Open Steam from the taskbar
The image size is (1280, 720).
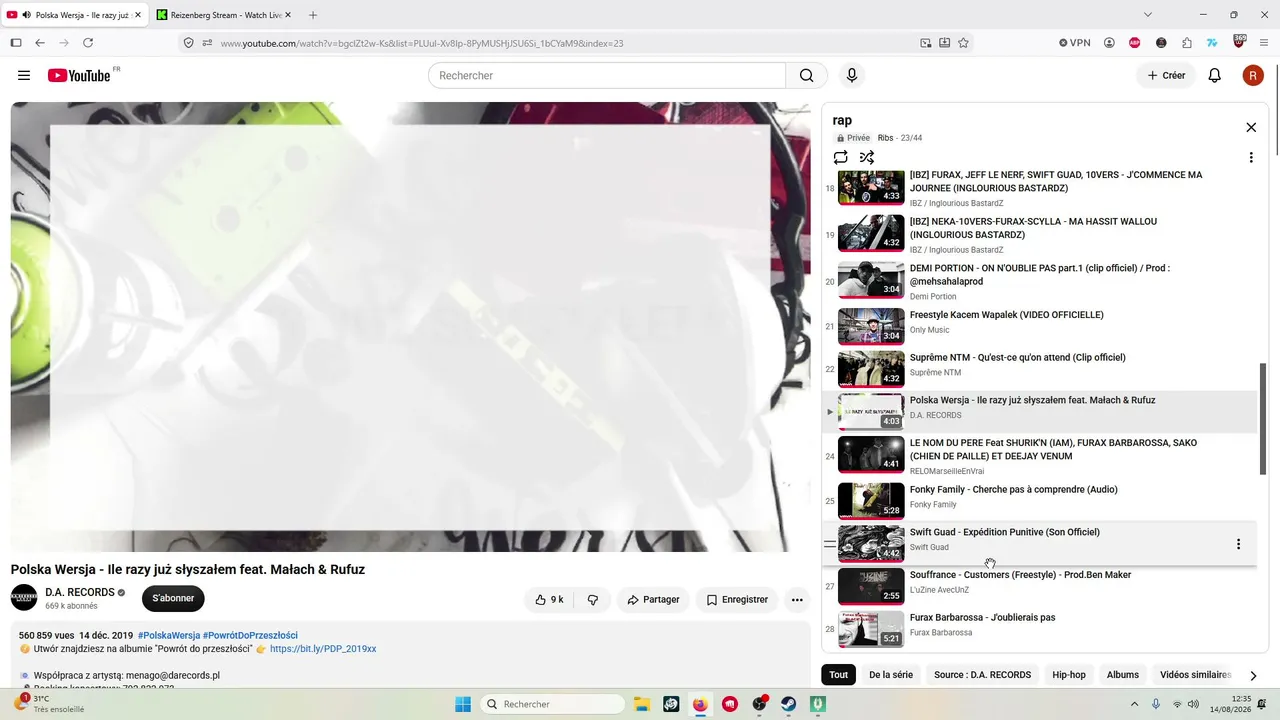tap(789, 704)
